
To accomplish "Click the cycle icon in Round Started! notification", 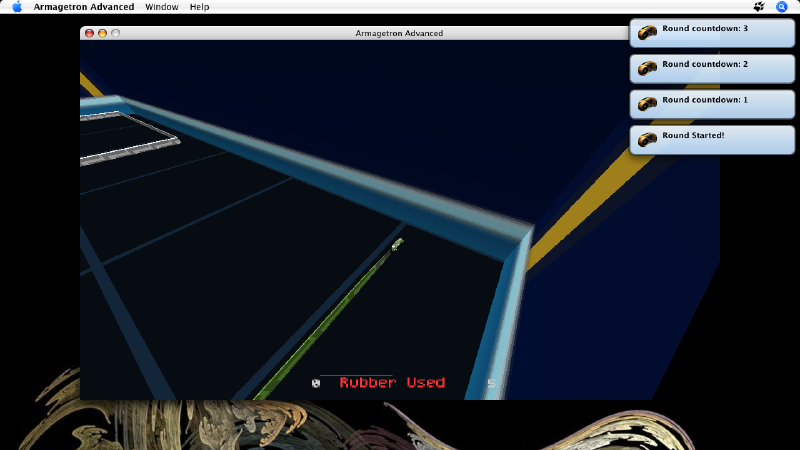I will [647, 139].
